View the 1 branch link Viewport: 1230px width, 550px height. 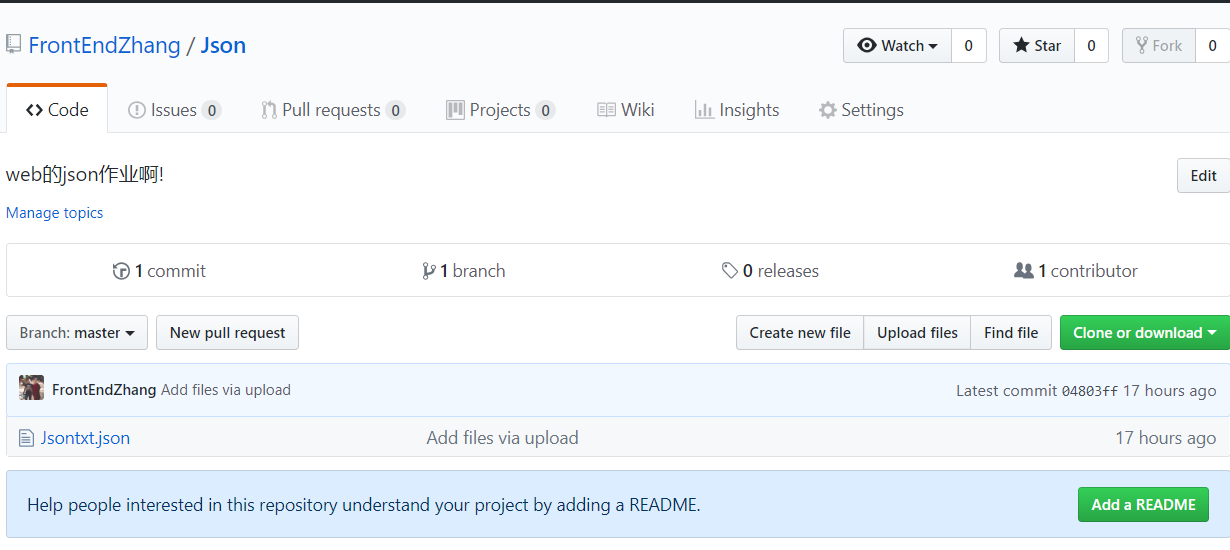[x=464, y=271]
